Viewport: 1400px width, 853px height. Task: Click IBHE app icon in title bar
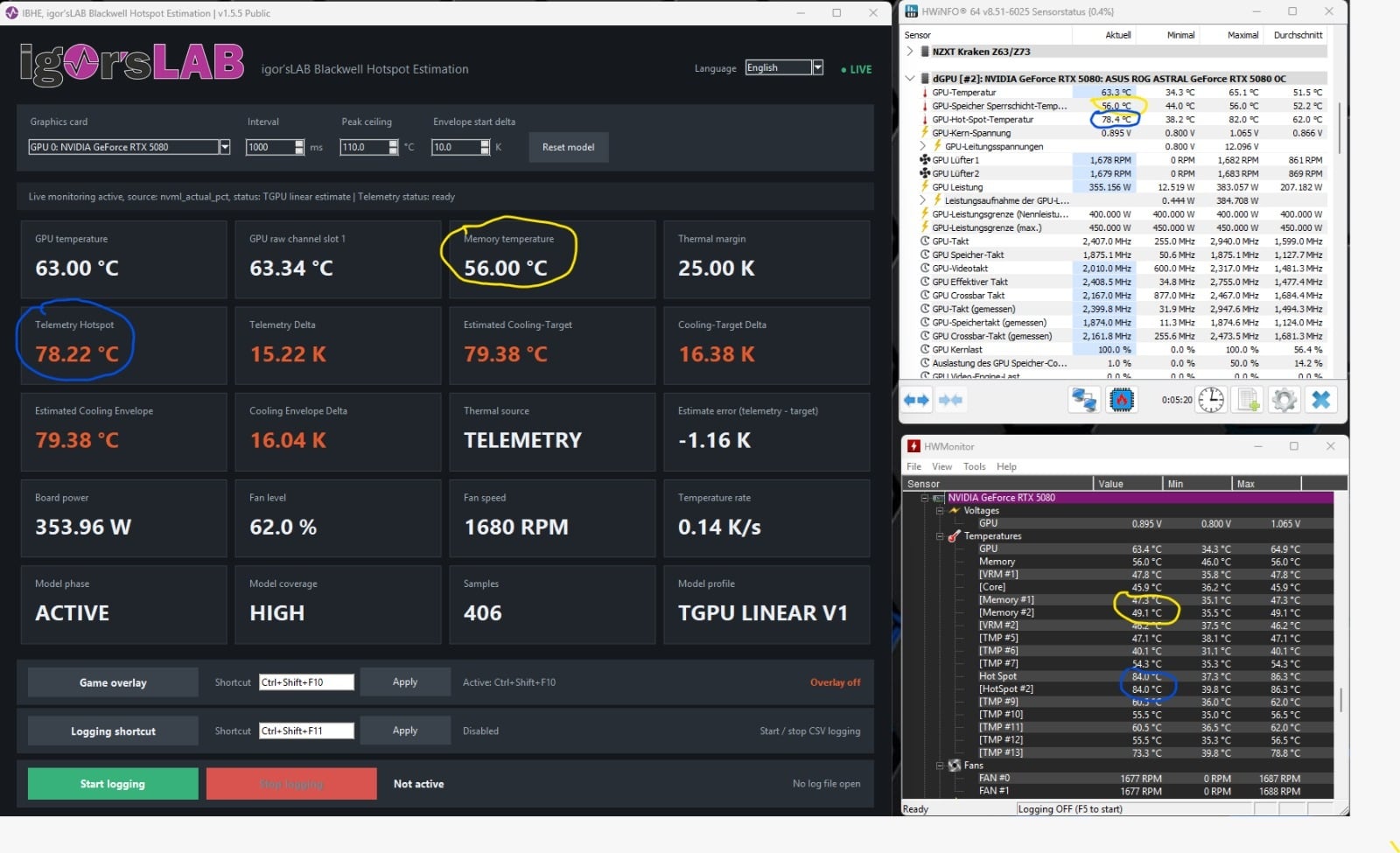tap(11, 13)
